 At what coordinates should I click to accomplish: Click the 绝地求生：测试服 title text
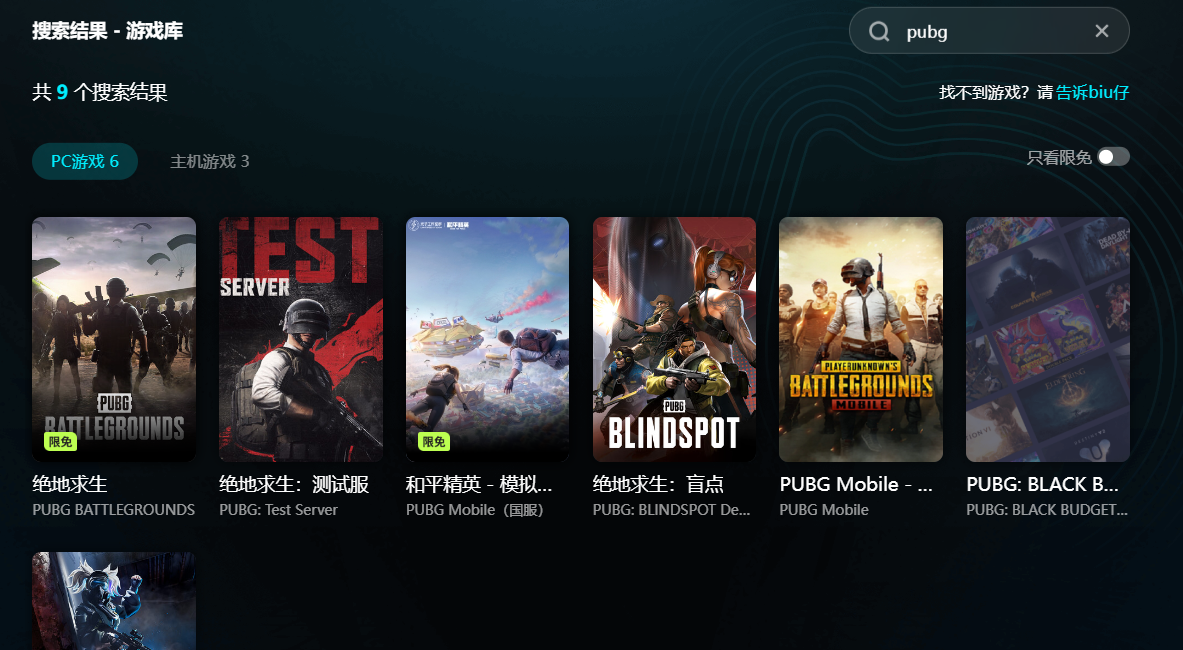pyautogui.click(x=294, y=484)
